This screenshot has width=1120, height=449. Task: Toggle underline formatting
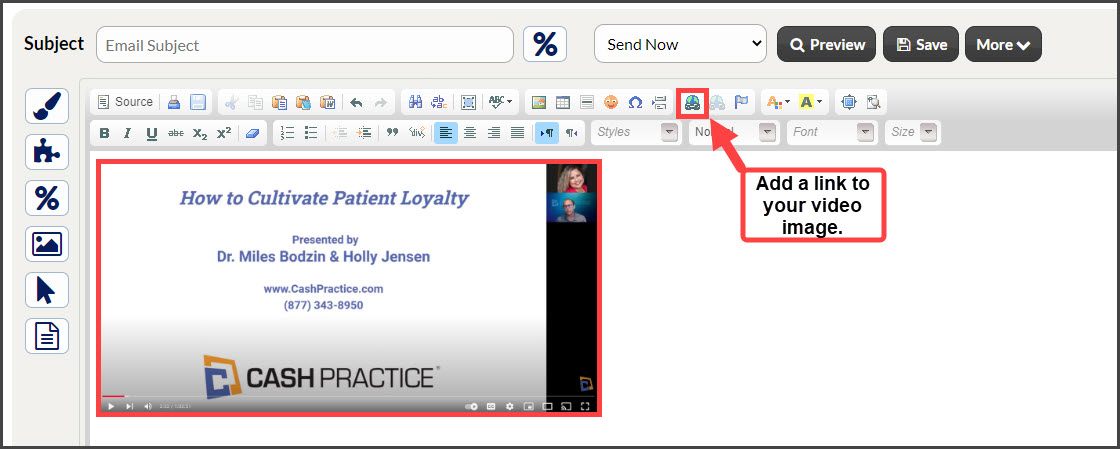(151, 132)
